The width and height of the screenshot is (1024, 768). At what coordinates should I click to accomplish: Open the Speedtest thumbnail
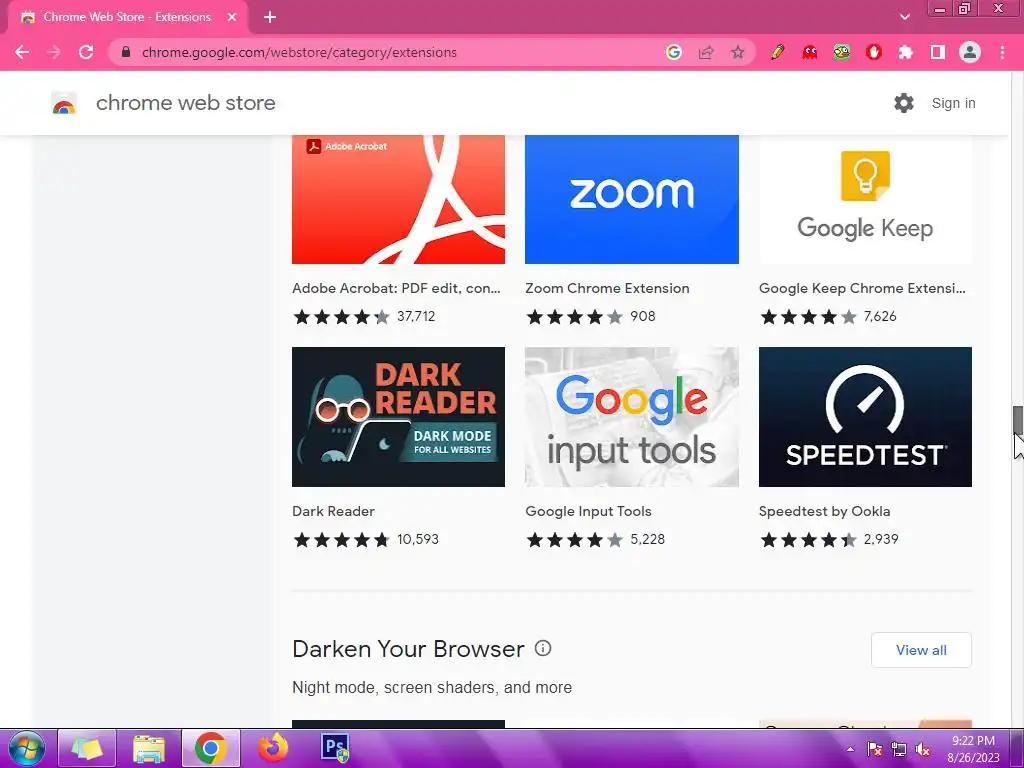click(865, 417)
